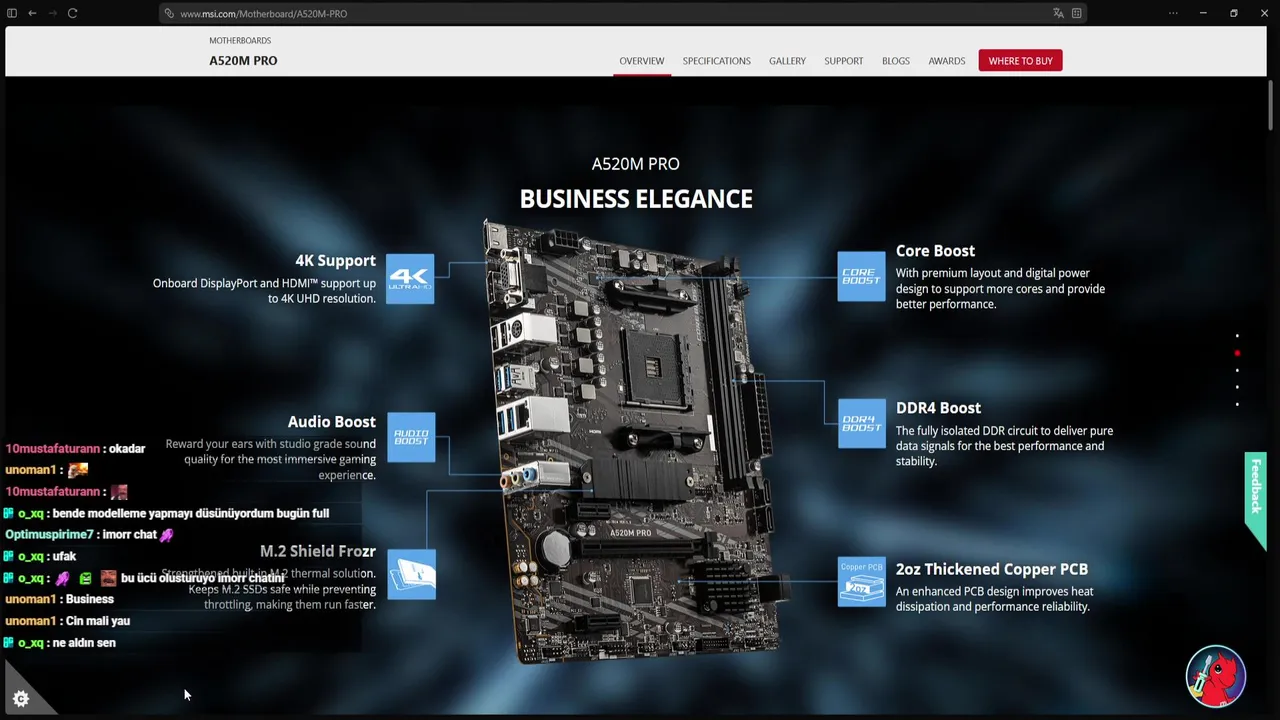The height and width of the screenshot is (720, 1280).
Task: Click the BUSINESS ELEGANCE headline
Action: click(636, 199)
